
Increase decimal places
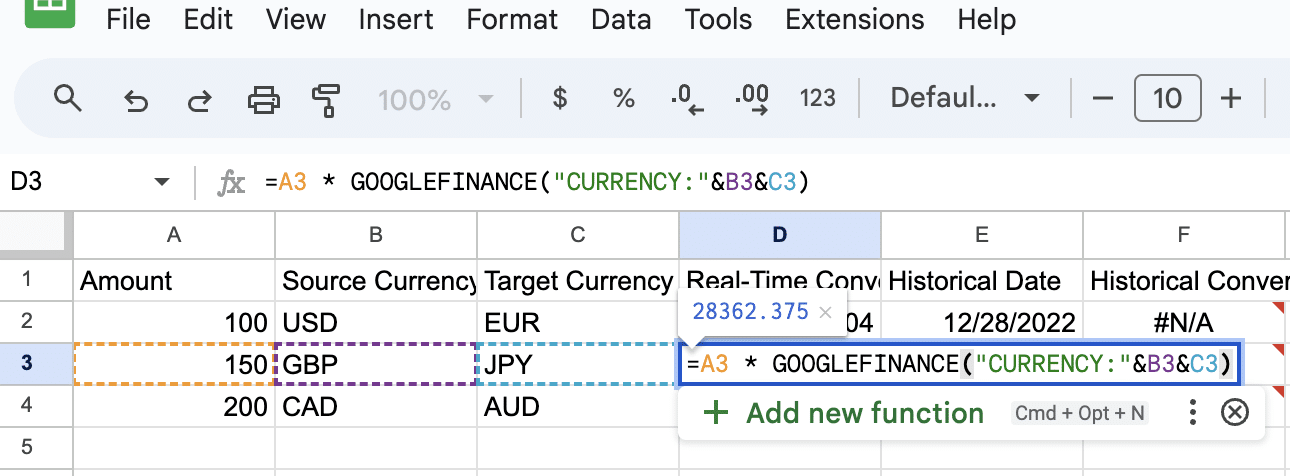751,98
